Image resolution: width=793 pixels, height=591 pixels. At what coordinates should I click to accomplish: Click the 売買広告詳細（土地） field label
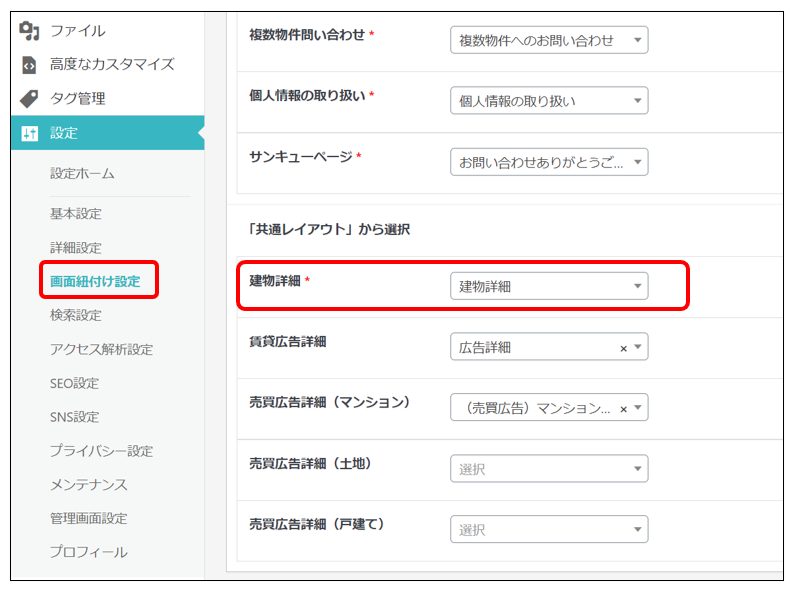point(311,464)
